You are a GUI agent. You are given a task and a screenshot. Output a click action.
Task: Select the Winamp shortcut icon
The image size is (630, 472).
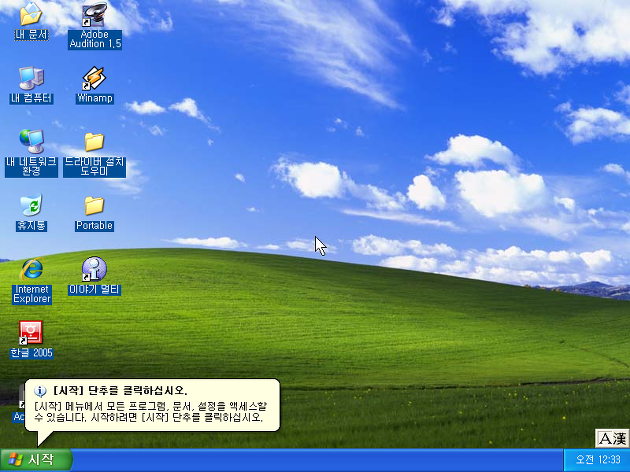point(94,78)
